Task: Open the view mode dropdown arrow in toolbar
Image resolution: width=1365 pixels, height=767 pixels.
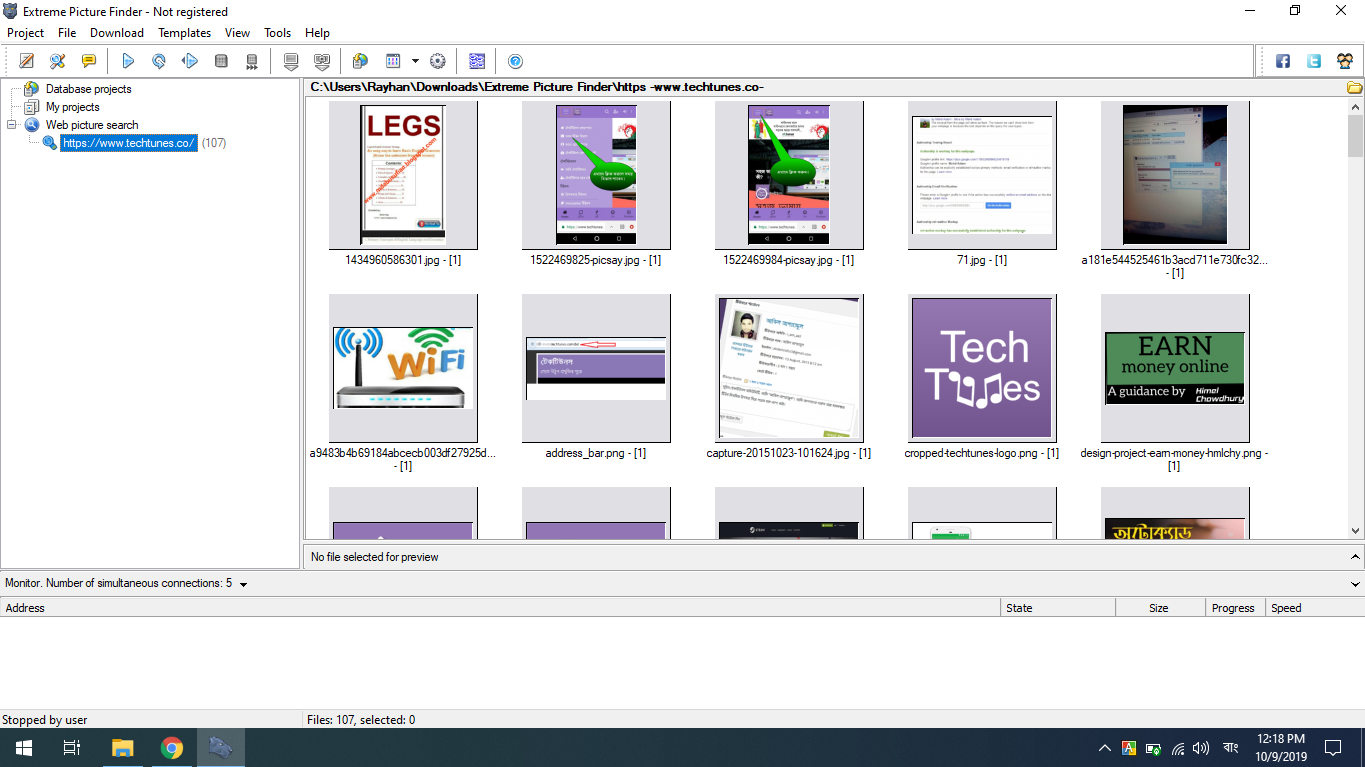Action: tap(415, 61)
